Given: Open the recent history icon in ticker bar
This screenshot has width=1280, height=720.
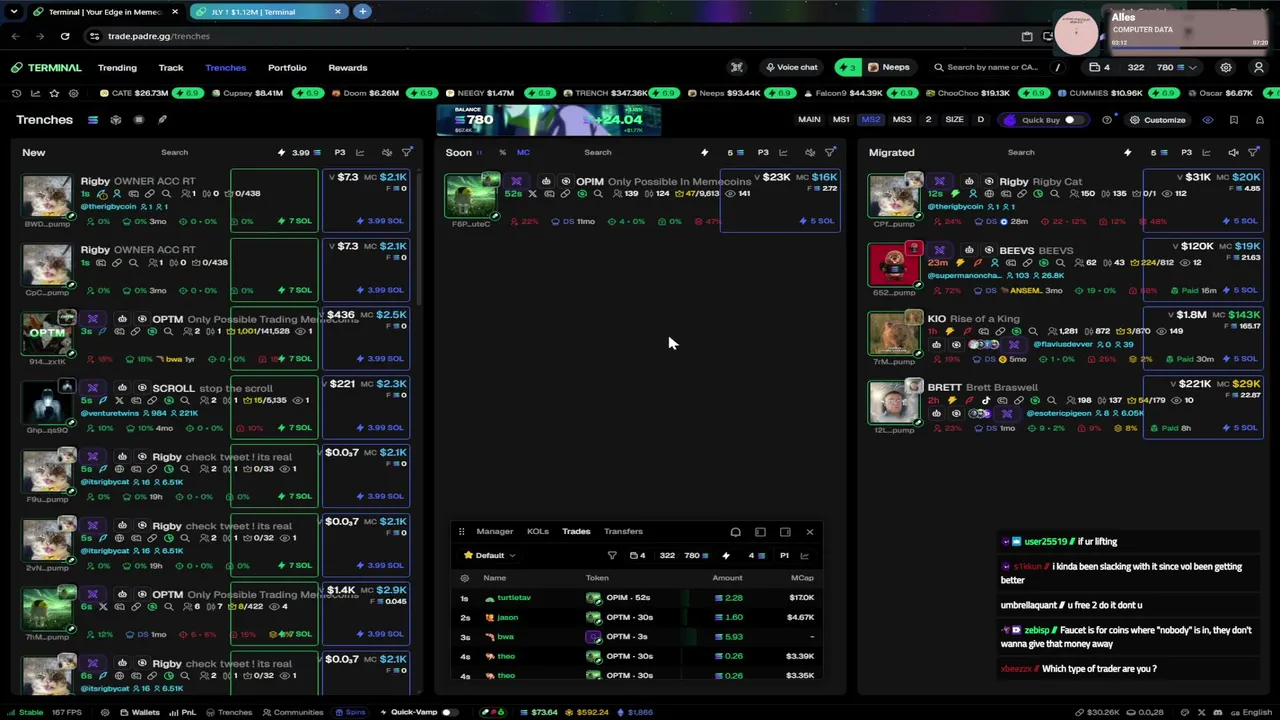Looking at the screenshot, I should [x=16, y=93].
